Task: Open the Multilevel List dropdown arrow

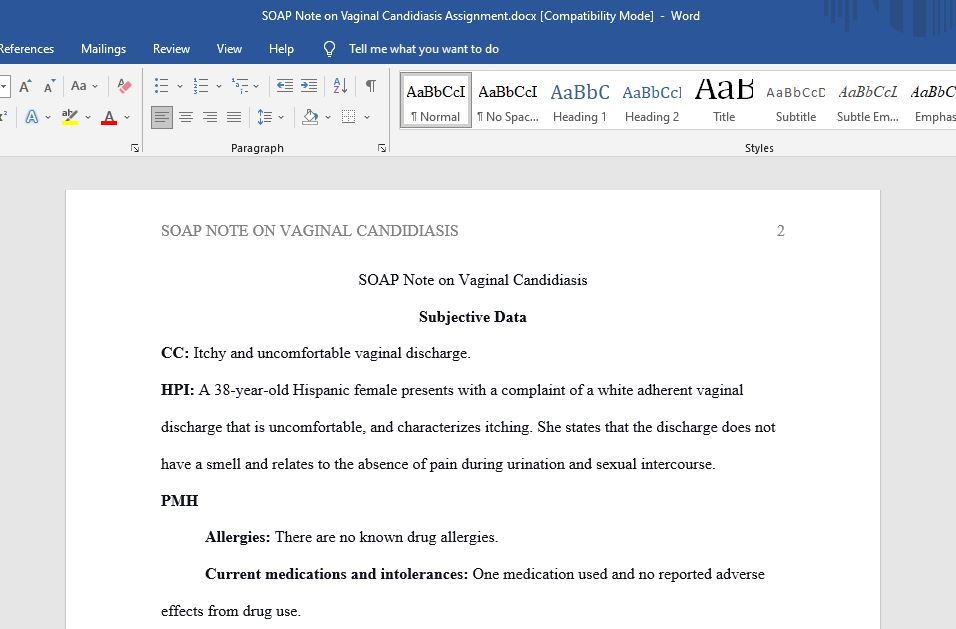Action: click(x=256, y=87)
